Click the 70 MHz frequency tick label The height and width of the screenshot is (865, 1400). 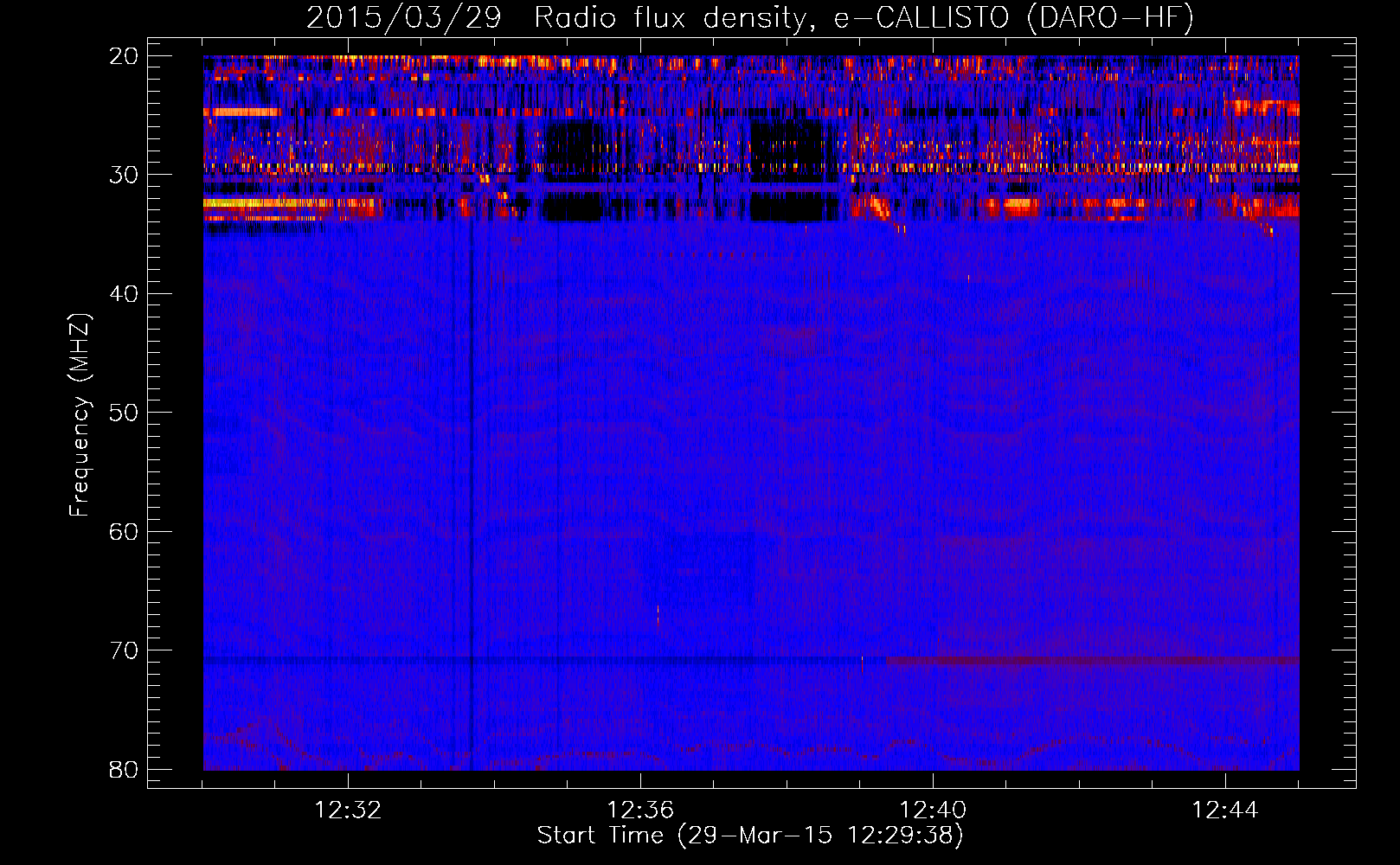point(124,650)
